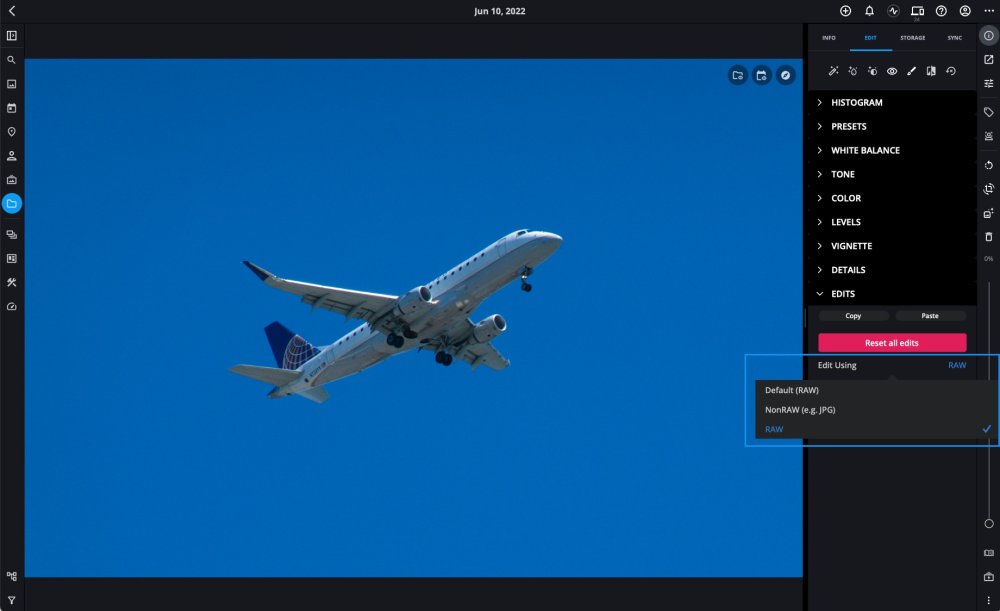Viewport: 1000px width, 611px height.
Task: Open the Albums view in sidebar
Action: tap(11, 180)
